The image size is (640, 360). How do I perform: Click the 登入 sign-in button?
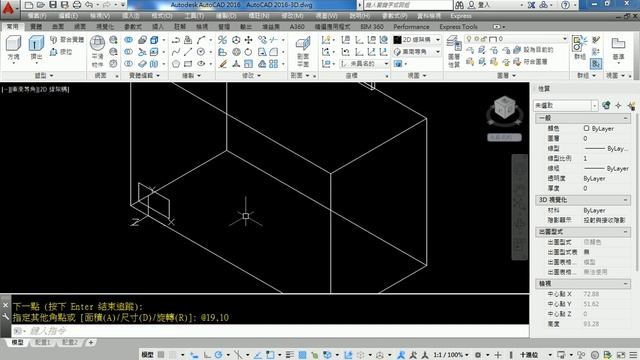pyautogui.click(x=478, y=5)
